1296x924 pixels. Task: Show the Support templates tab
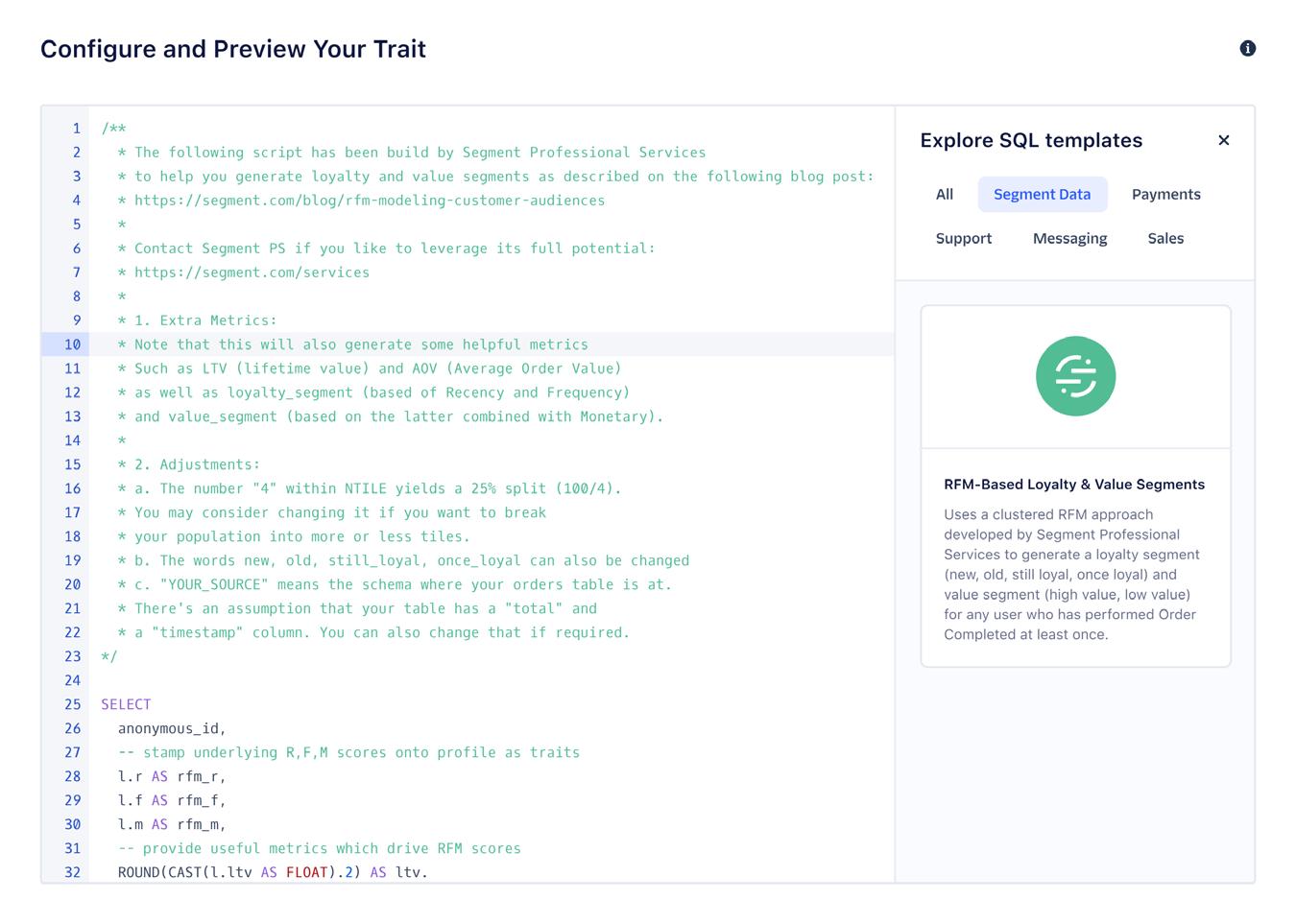(x=964, y=238)
